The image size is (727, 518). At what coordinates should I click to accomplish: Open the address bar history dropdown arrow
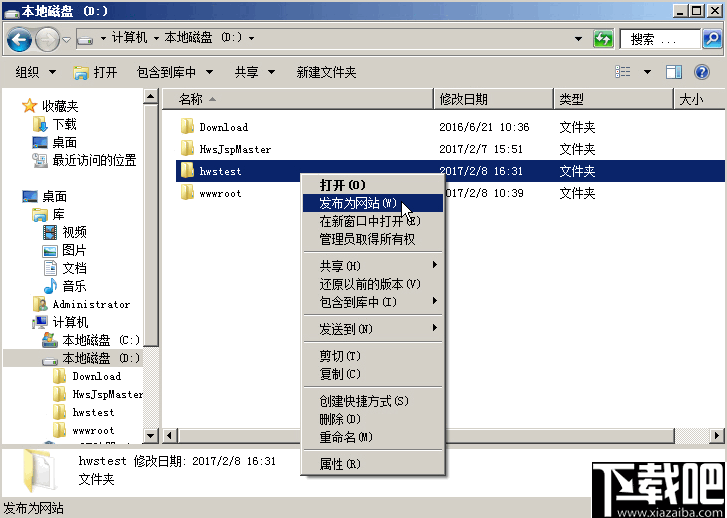(578, 39)
